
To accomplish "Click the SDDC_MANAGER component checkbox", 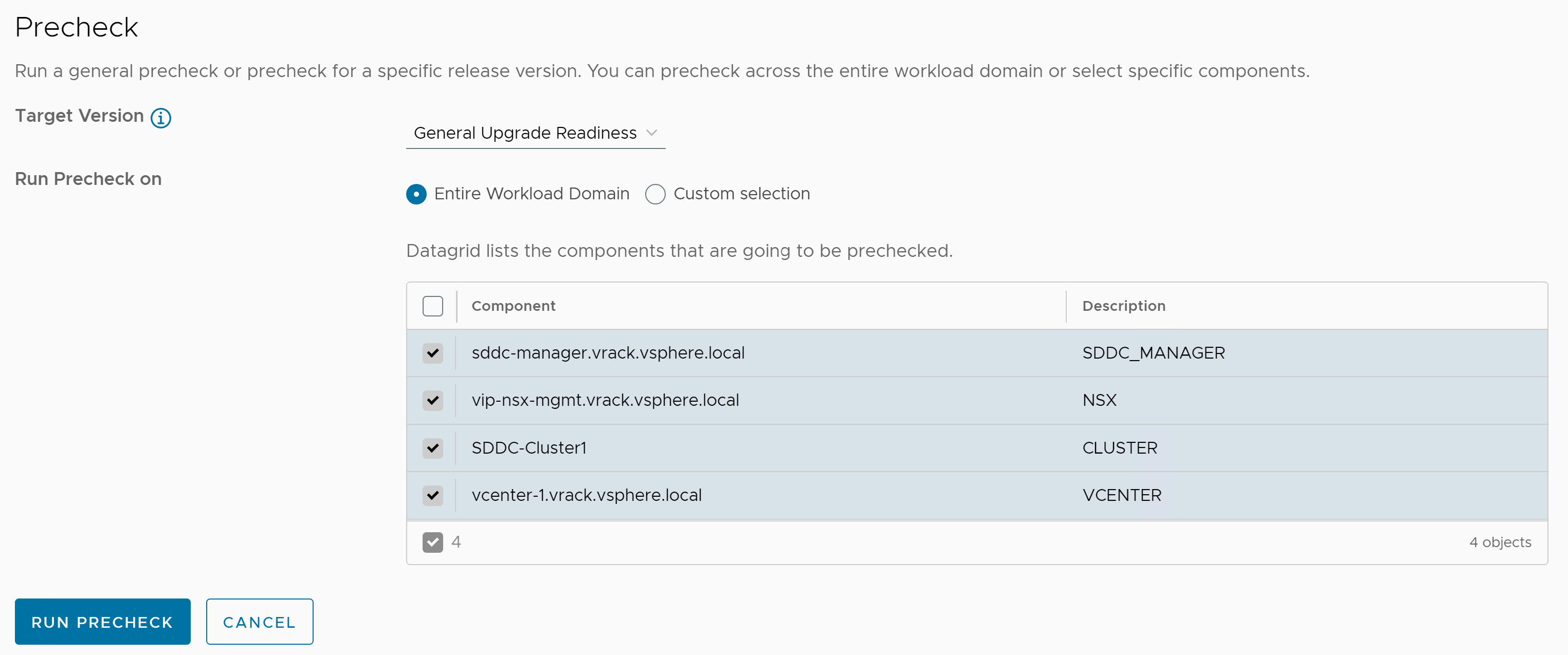I will [x=432, y=352].
